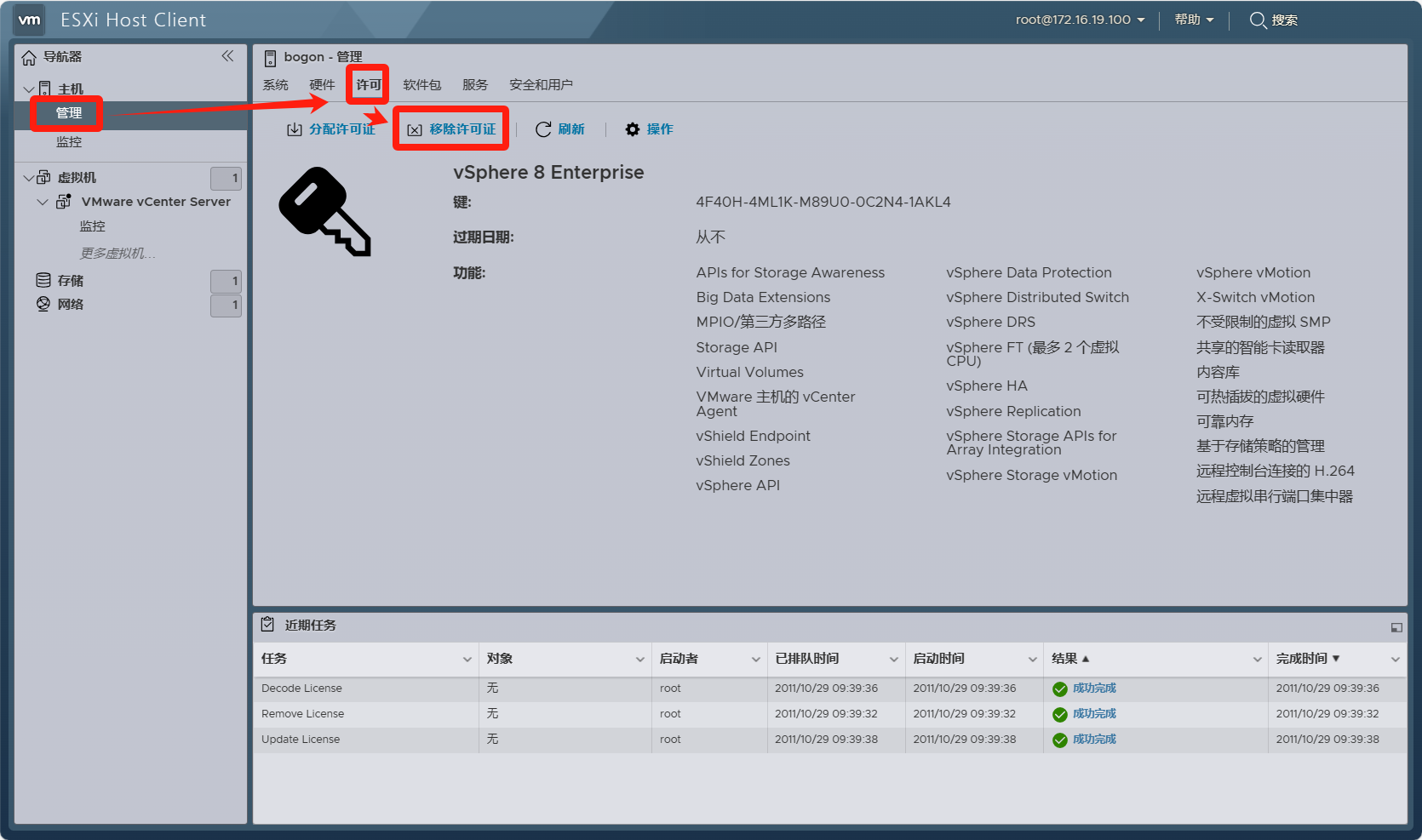The image size is (1422, 840).
Task: Open the Task (任务) column dropdown
Action: [x=467, y=660]
